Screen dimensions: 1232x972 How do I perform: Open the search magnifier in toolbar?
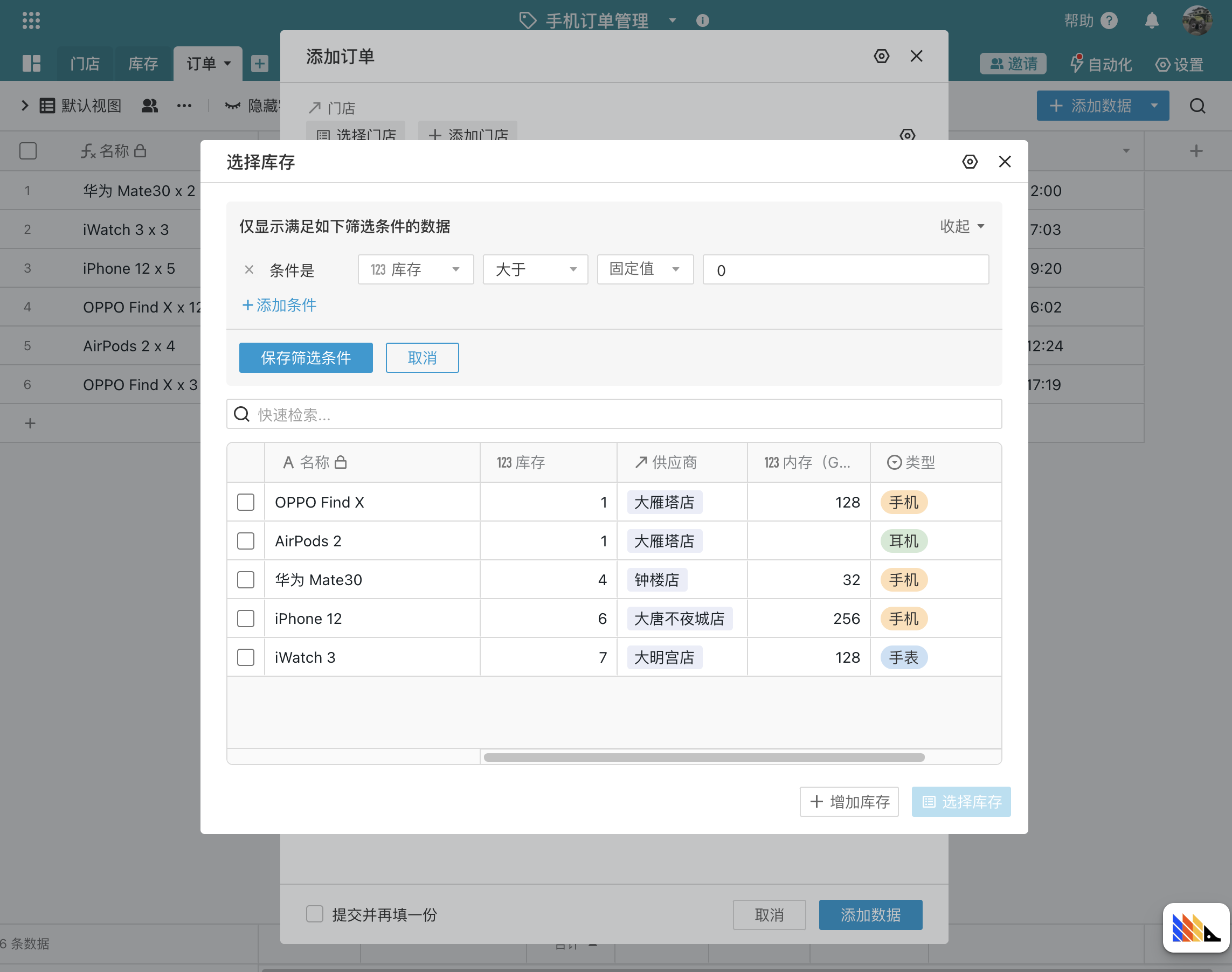(x=1198, y=106)
